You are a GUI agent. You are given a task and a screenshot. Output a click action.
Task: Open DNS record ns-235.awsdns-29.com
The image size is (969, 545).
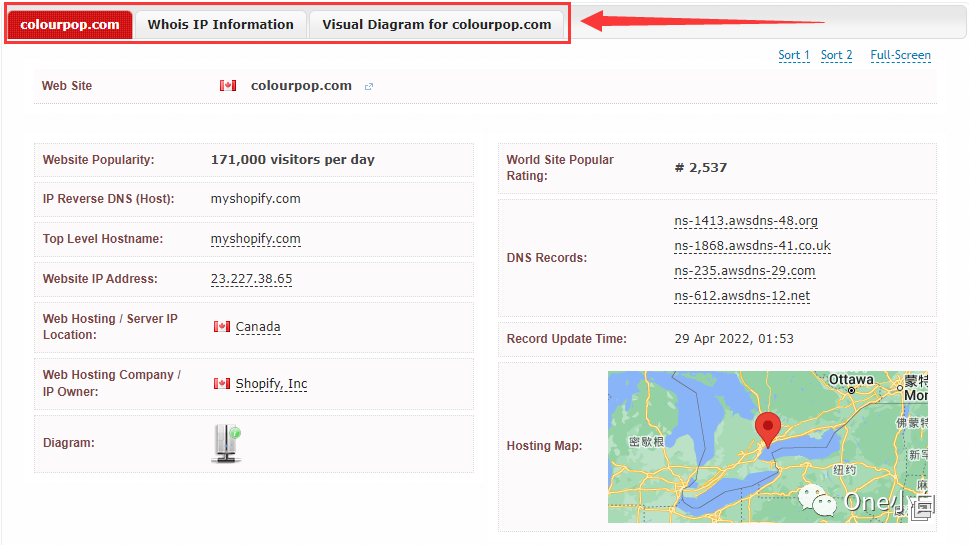[745, 271]
